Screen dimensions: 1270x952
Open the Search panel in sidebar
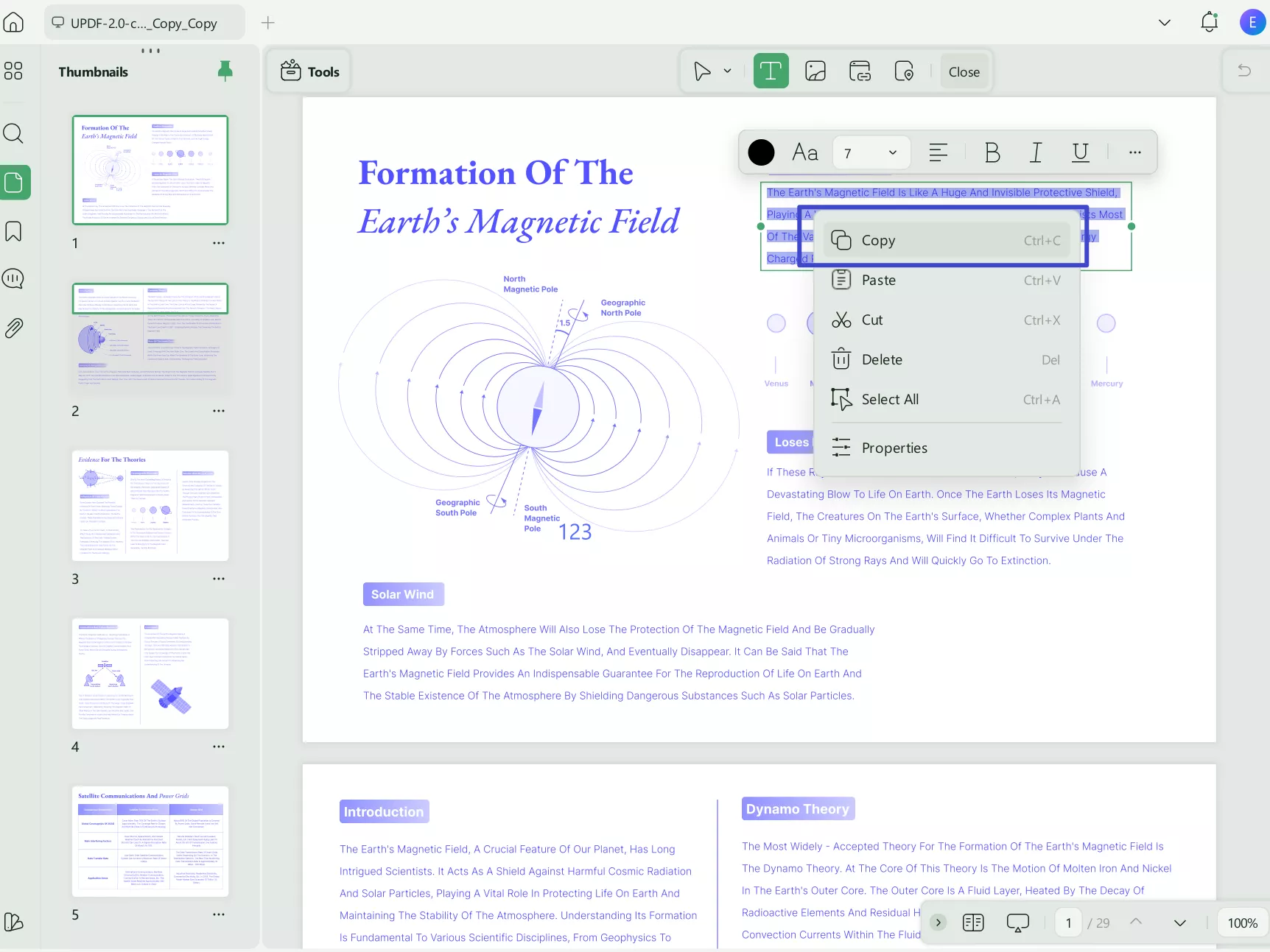13,133
